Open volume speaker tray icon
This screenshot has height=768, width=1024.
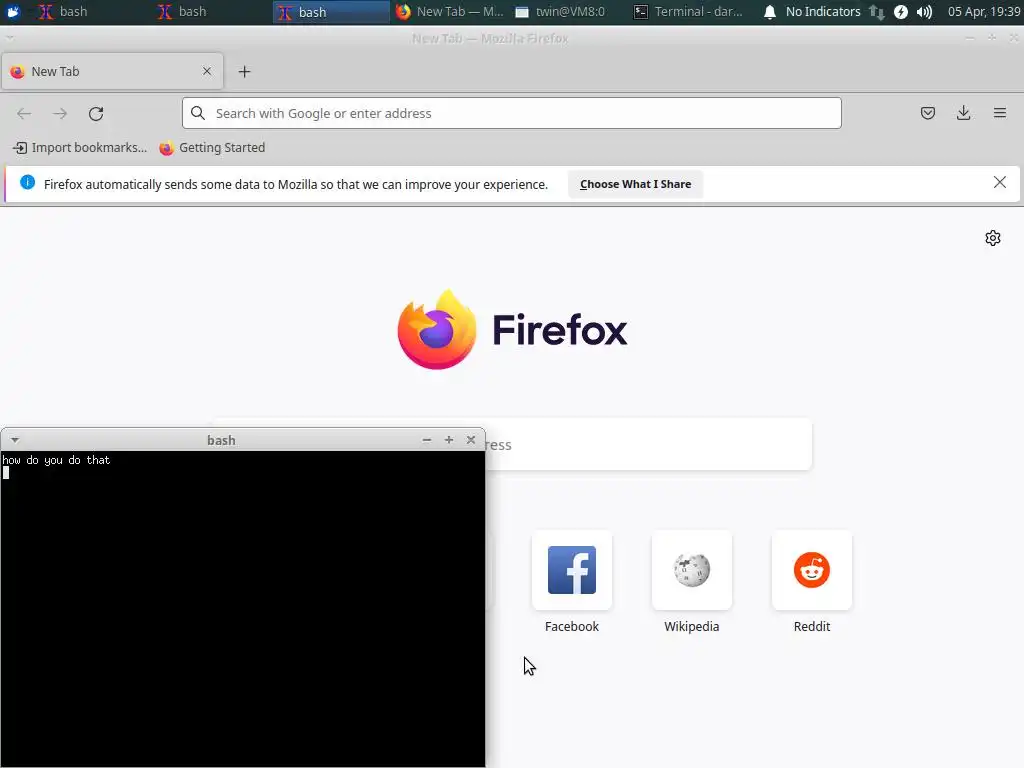coord(924,12)
